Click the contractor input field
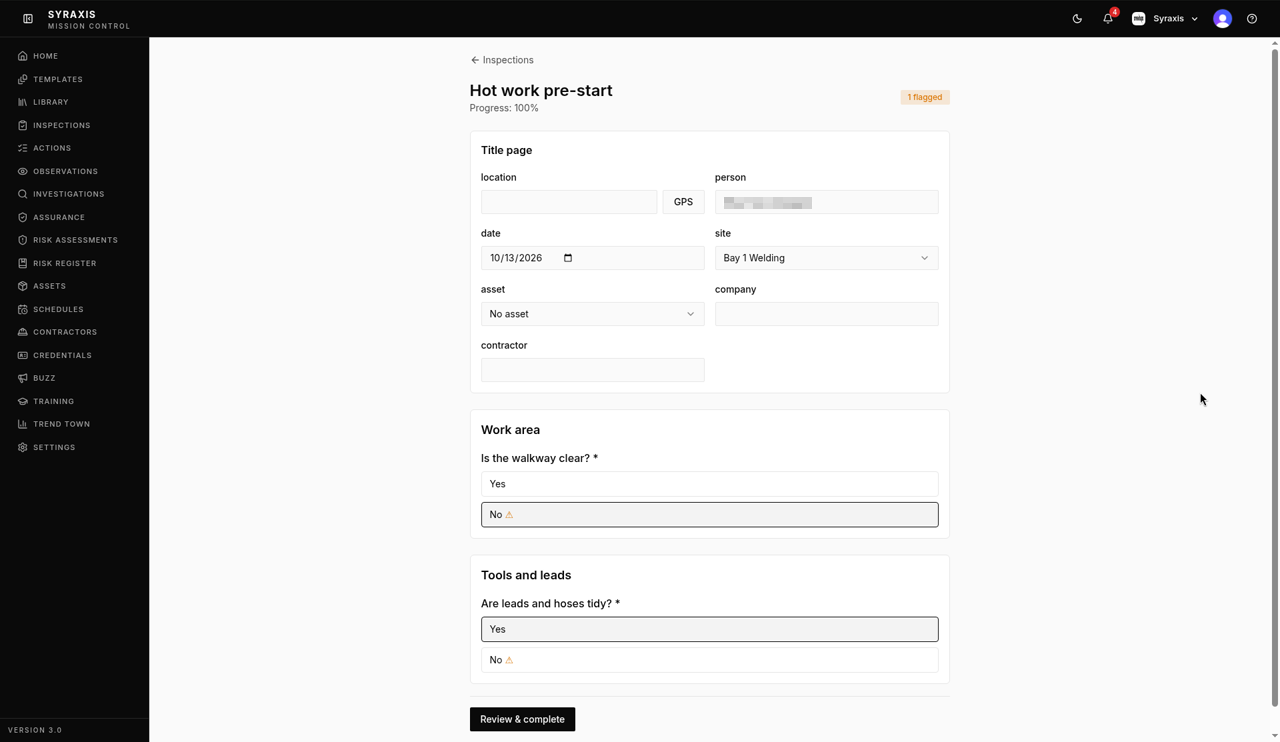Viewport: 1280px width, 742px height. 592,370
